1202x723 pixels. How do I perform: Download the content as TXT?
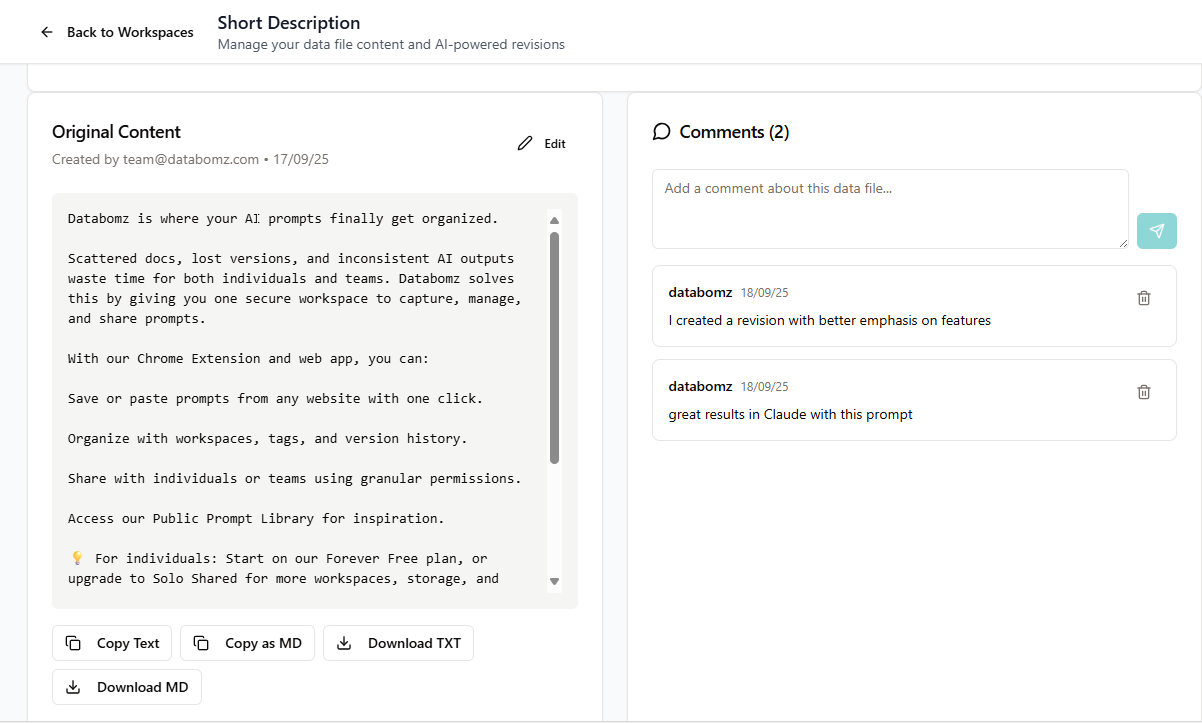pos(398,643)
